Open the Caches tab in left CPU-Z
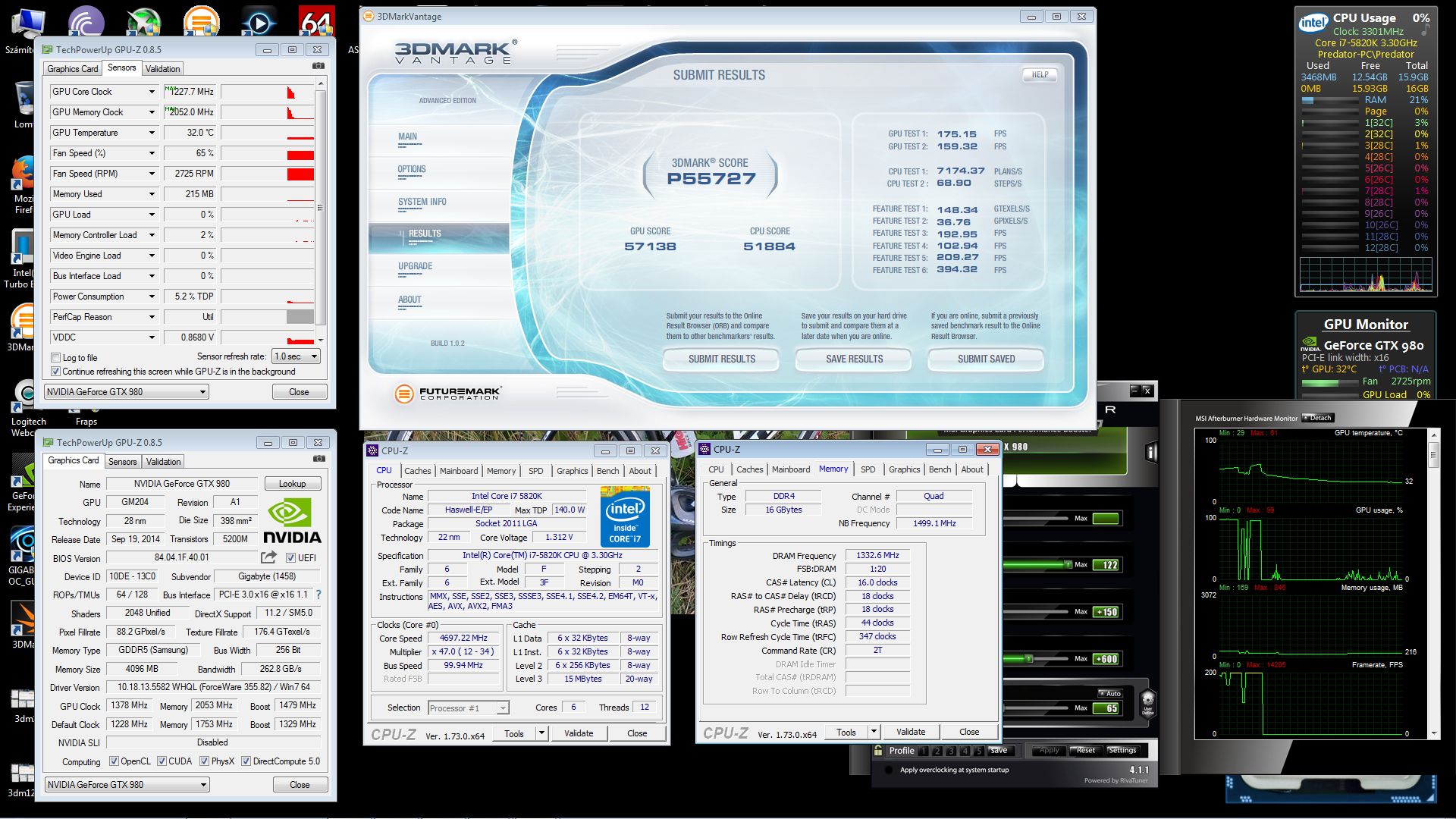Viewport: 1456px width, 819px height. (417, 471)
